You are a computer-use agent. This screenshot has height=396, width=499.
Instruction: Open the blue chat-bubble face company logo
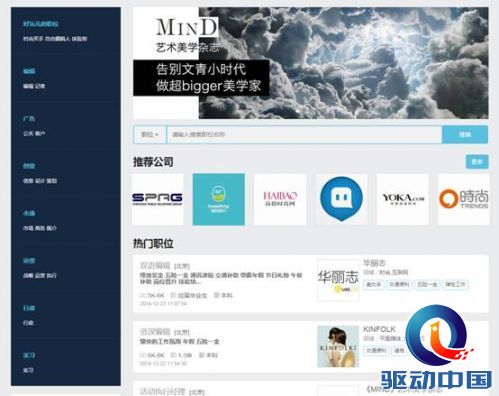click(x=342, y=199)
